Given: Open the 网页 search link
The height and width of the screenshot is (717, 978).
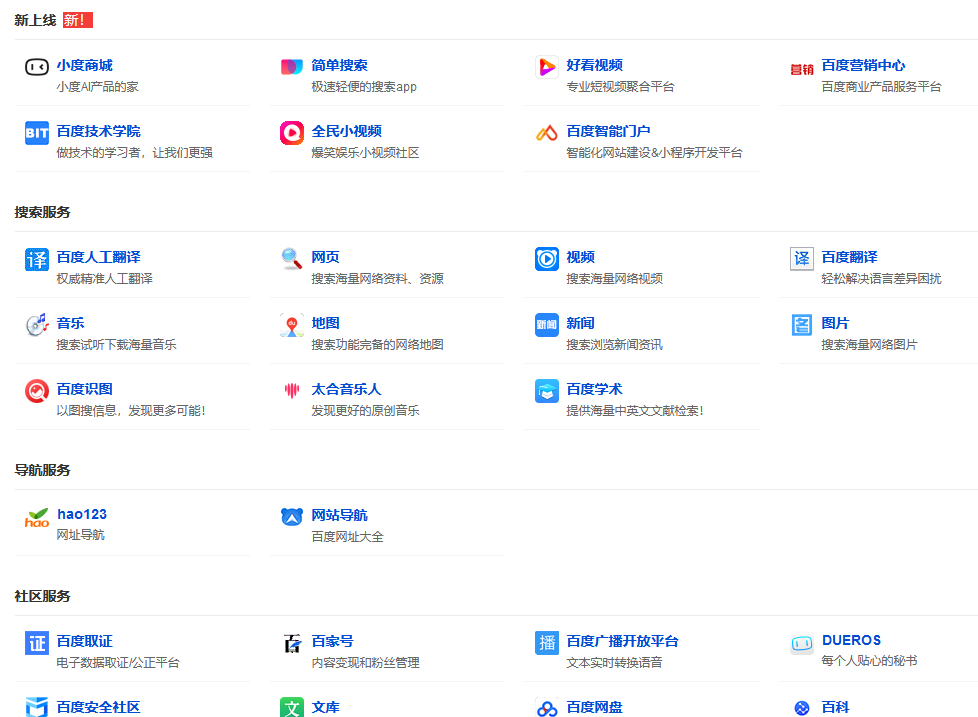Looking at the screenshot, I should tap(325, 257).
